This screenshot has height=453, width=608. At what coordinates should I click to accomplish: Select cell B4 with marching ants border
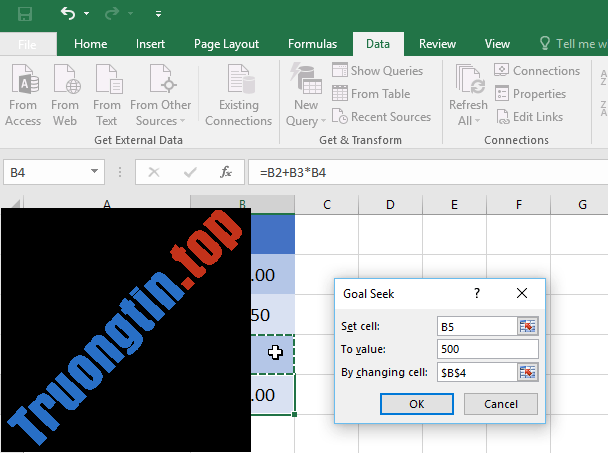point(273,354)
